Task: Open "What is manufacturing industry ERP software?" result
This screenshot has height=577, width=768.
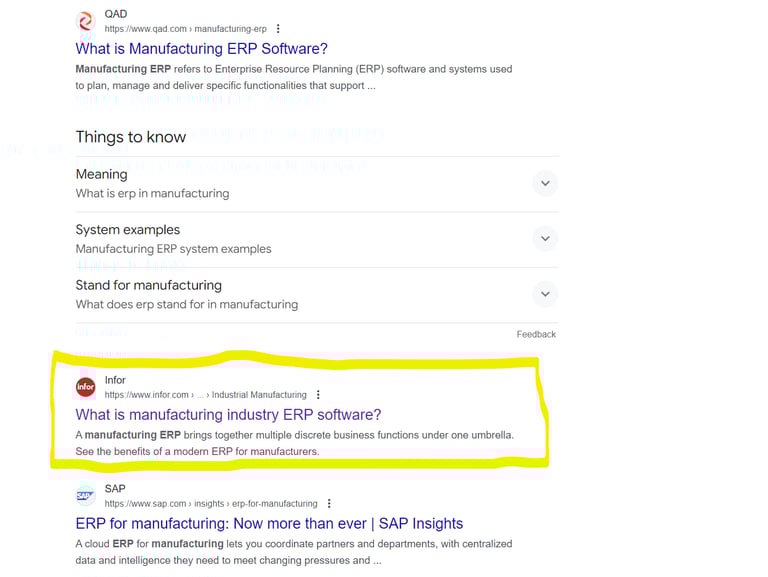Action: [x=228, y=415]
